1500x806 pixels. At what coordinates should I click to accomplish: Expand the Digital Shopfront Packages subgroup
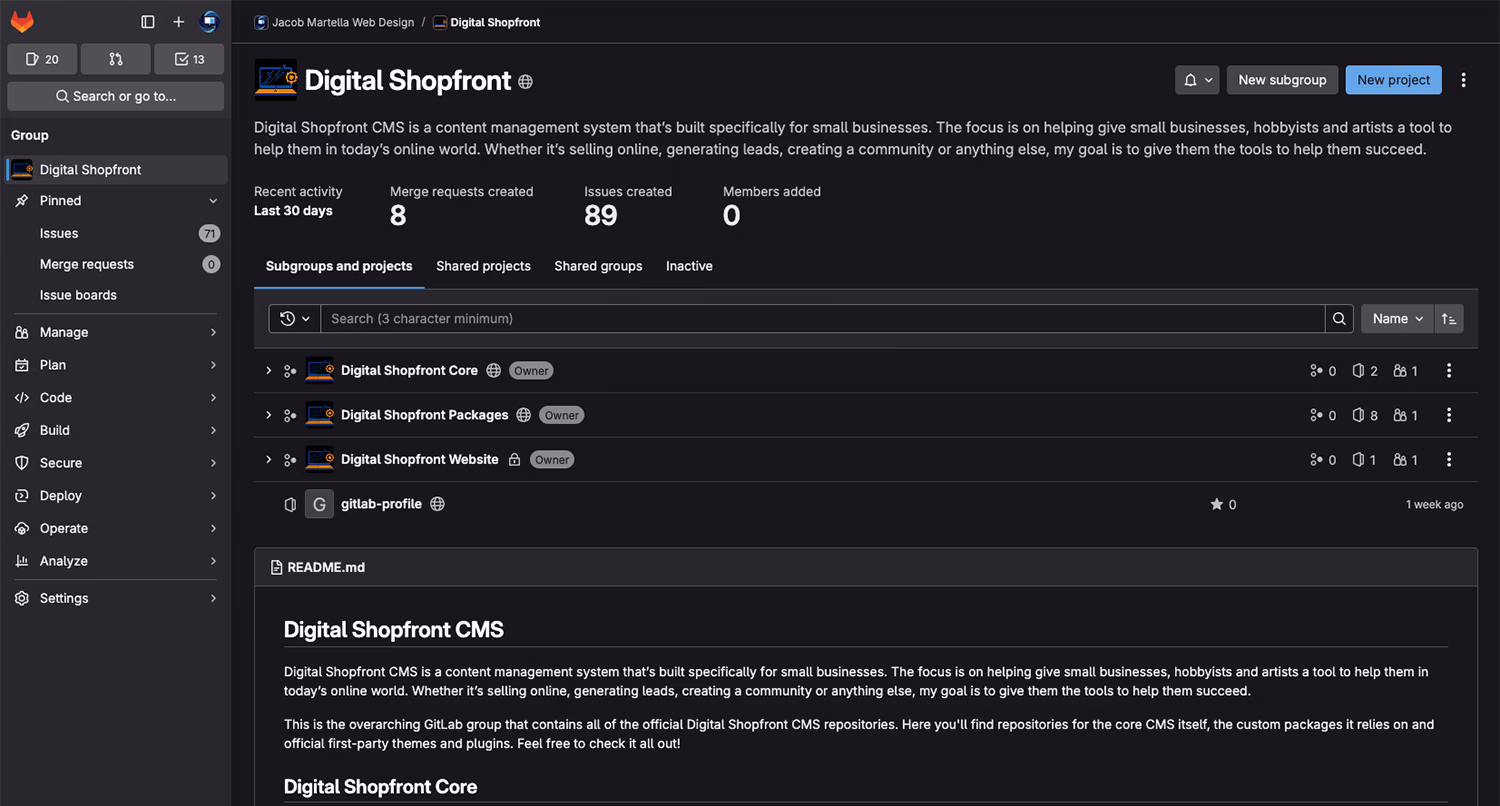[x=268, y=415]
